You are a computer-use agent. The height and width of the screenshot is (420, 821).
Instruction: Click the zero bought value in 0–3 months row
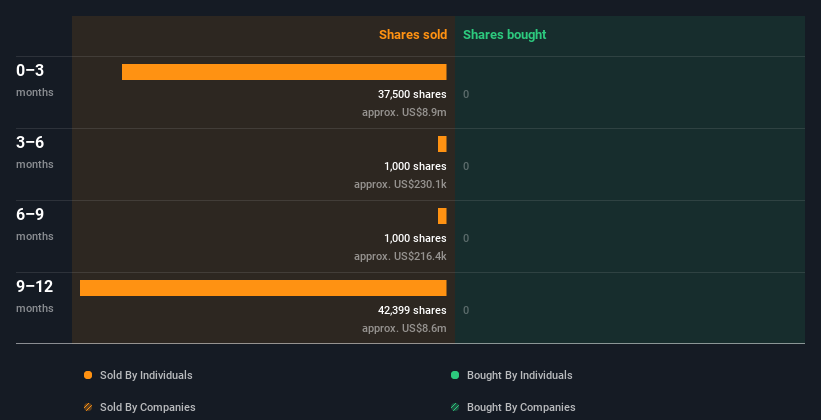click(x=466, y=94)
